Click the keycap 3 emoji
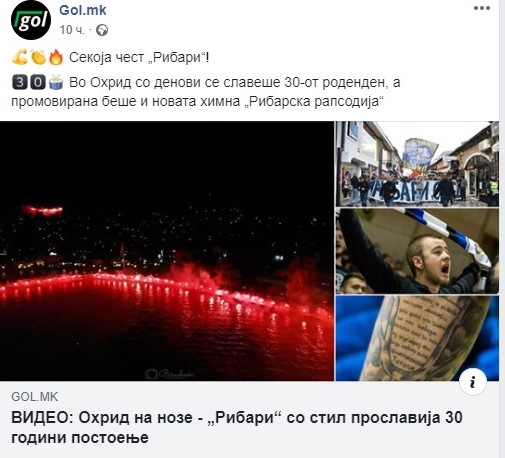The width and height of the screenshot is (505, 458). 20,82
